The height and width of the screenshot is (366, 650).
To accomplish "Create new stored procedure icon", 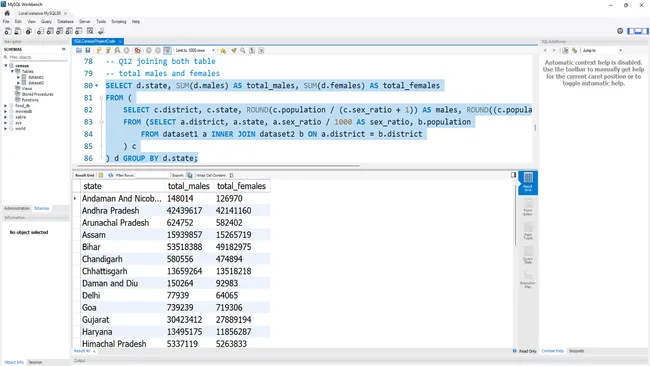I will pyautogui.click(x=69, y=31).
